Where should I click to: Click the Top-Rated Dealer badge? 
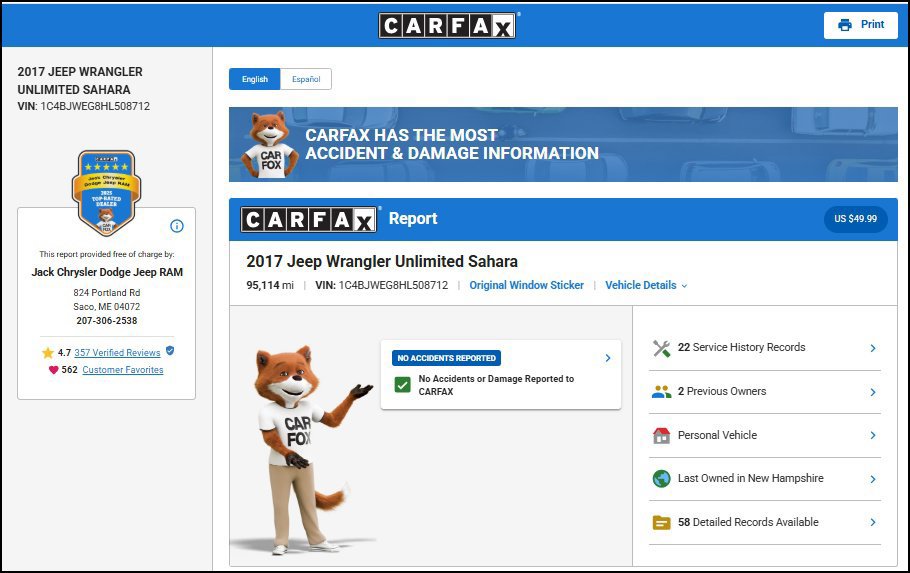(x=106, y=193)
